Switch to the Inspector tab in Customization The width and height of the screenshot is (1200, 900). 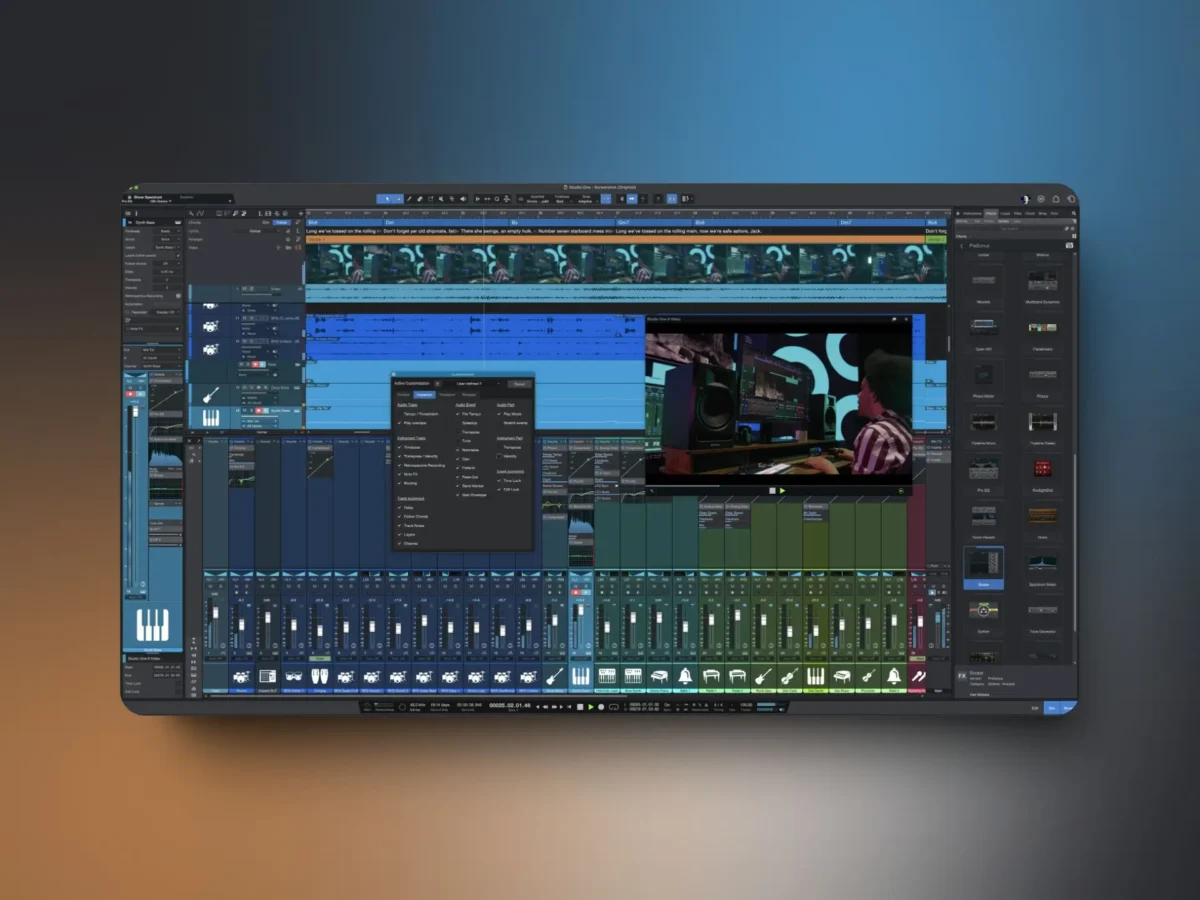coord(424,395)
